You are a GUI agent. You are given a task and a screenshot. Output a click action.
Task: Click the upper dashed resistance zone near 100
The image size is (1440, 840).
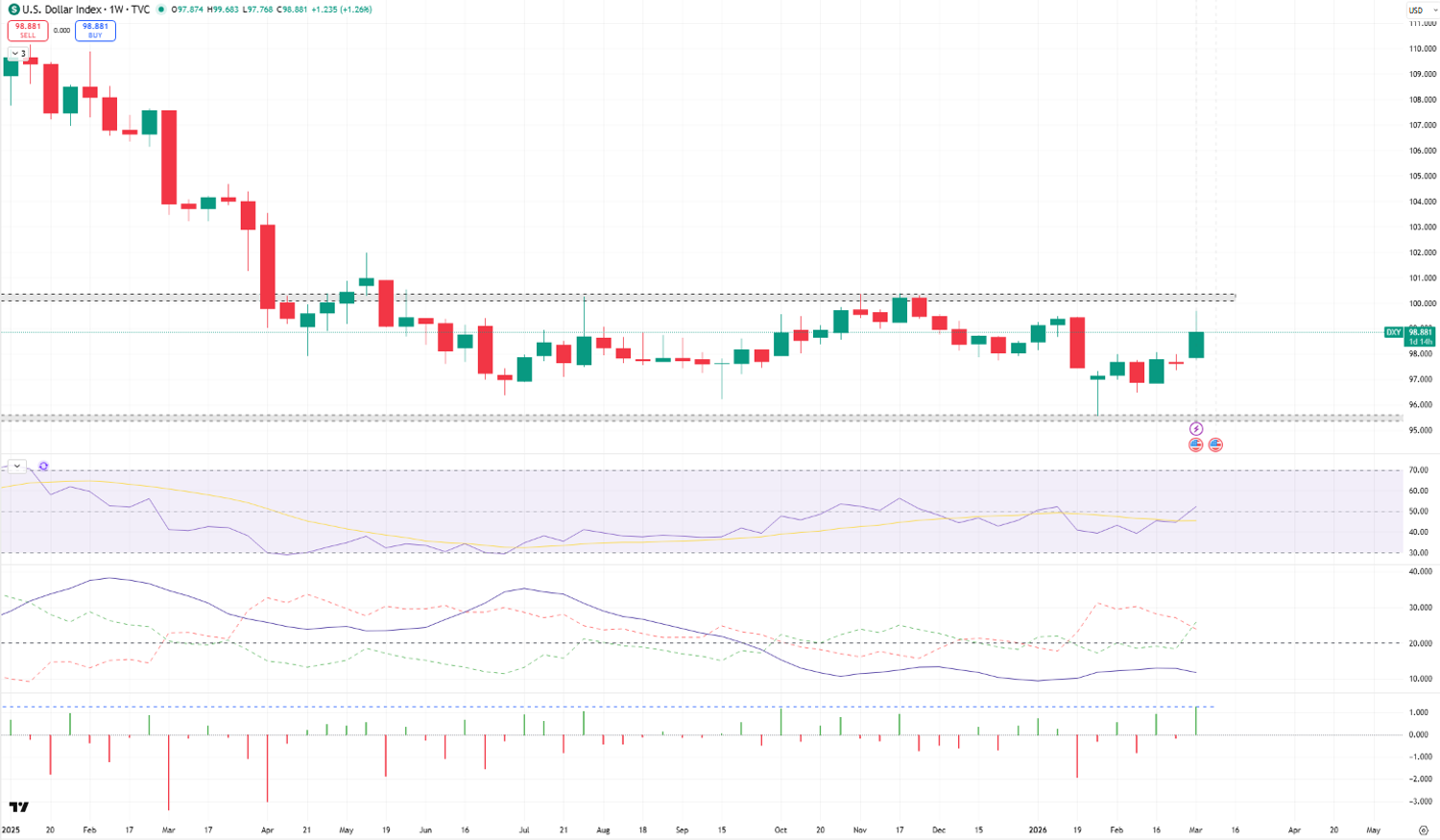click(x=618, y=298)
